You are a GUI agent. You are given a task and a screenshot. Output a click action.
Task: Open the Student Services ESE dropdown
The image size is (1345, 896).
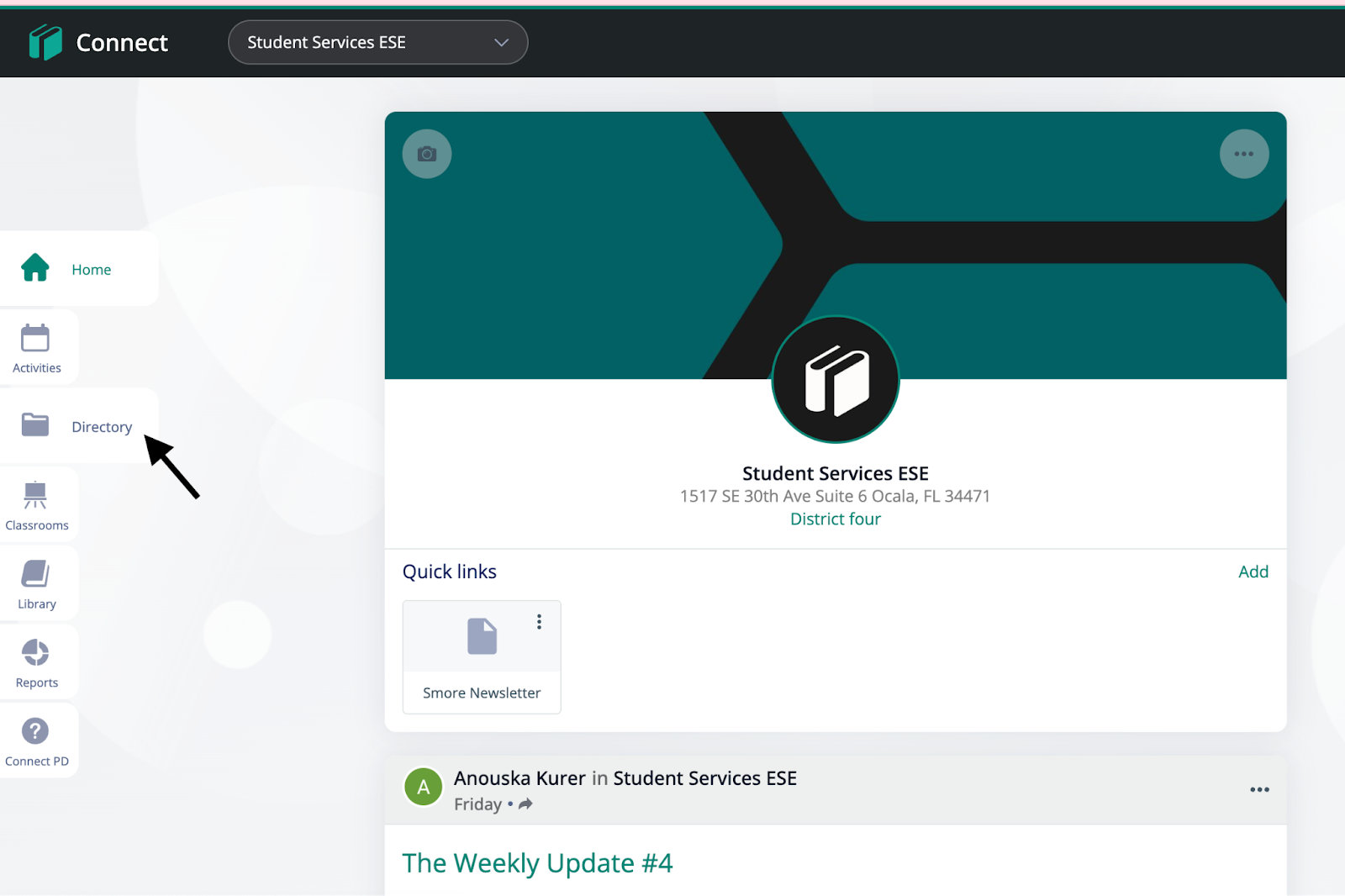[x=377, y=42]
